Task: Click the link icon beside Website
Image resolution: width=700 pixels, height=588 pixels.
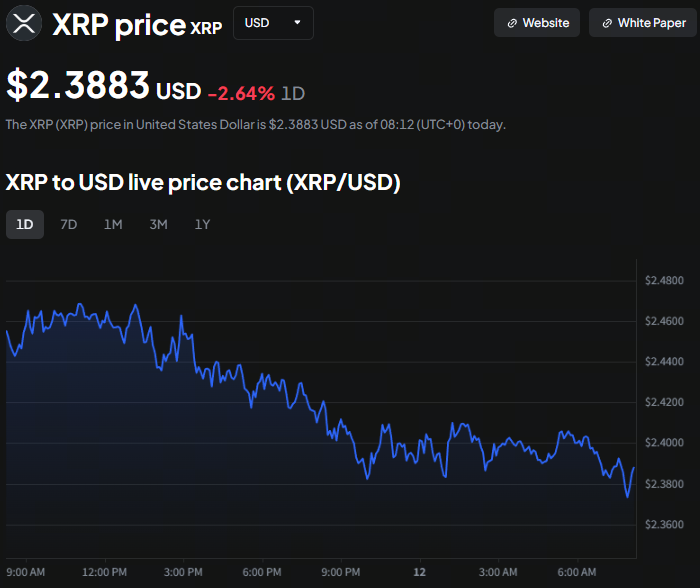Action: (512, 23)
